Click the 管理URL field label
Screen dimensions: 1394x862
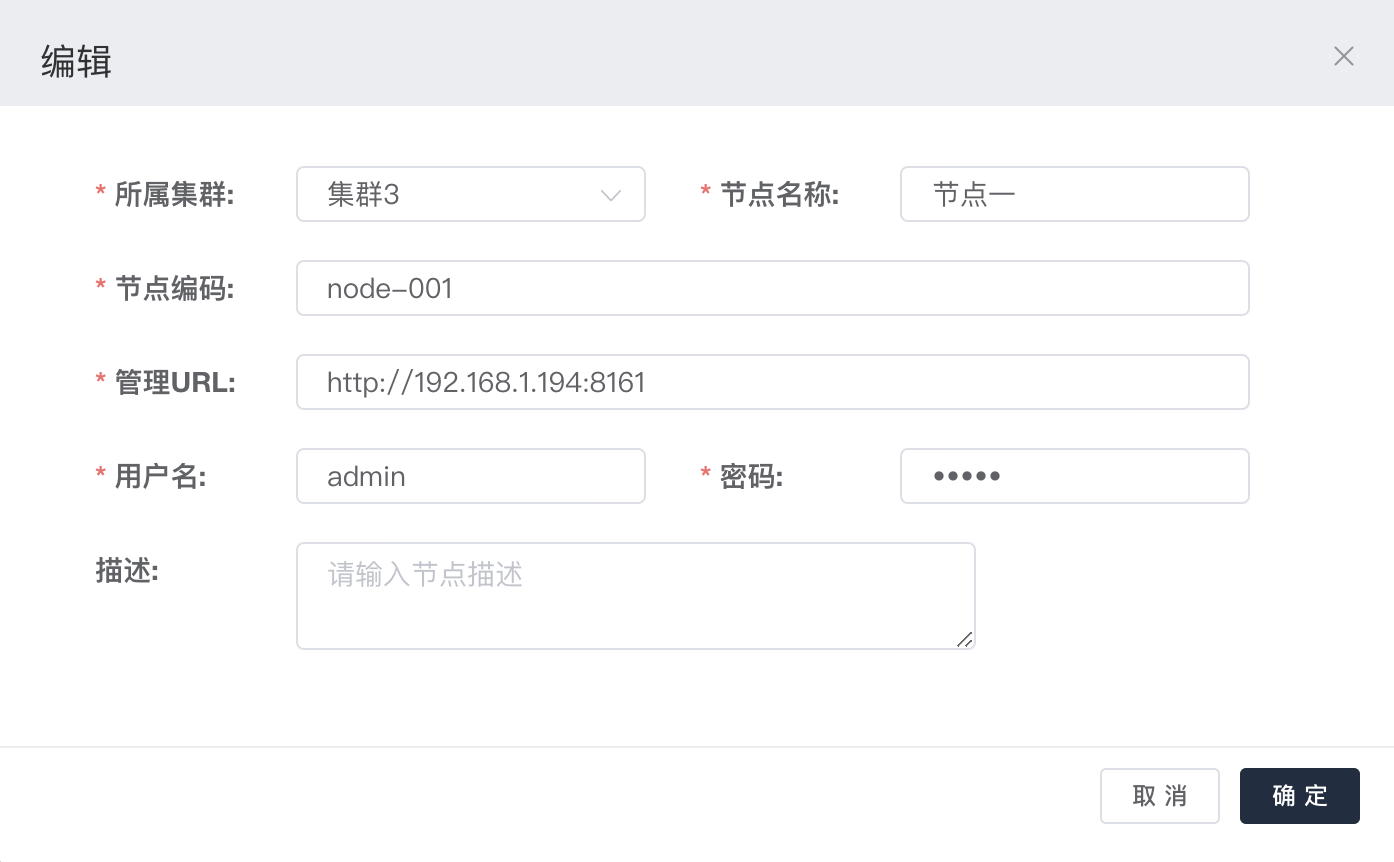click(x=175, y=383)
